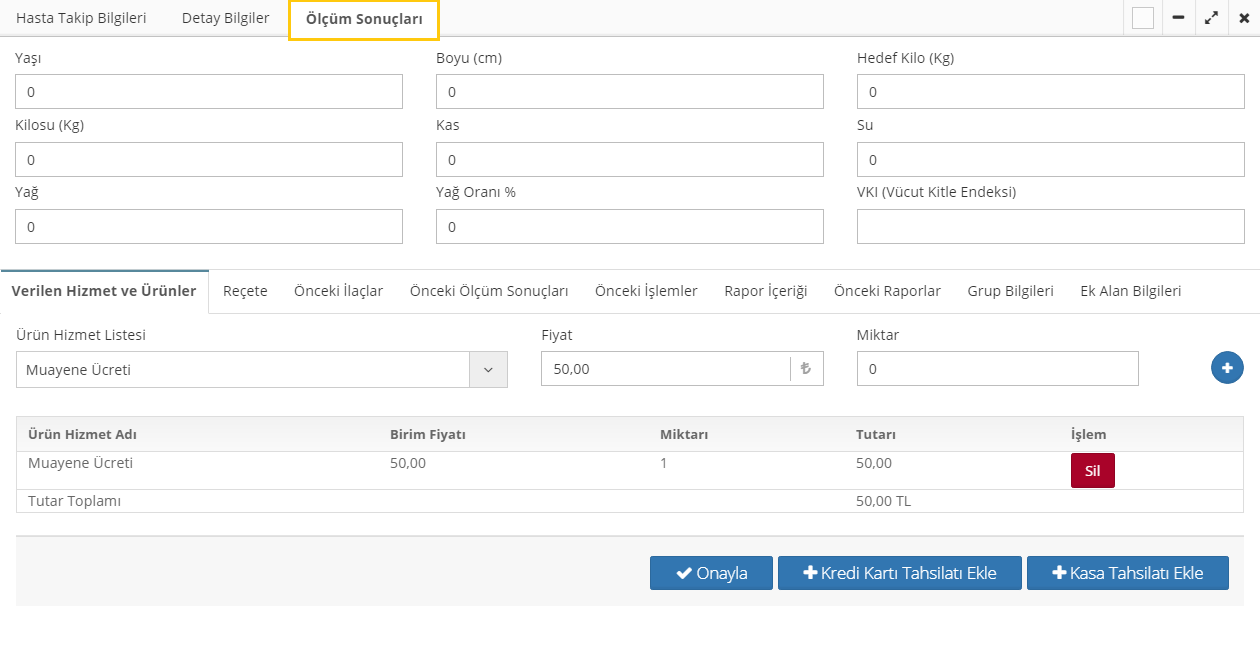
Task: Click the blue plus add-item icon
Action: 1227,368
